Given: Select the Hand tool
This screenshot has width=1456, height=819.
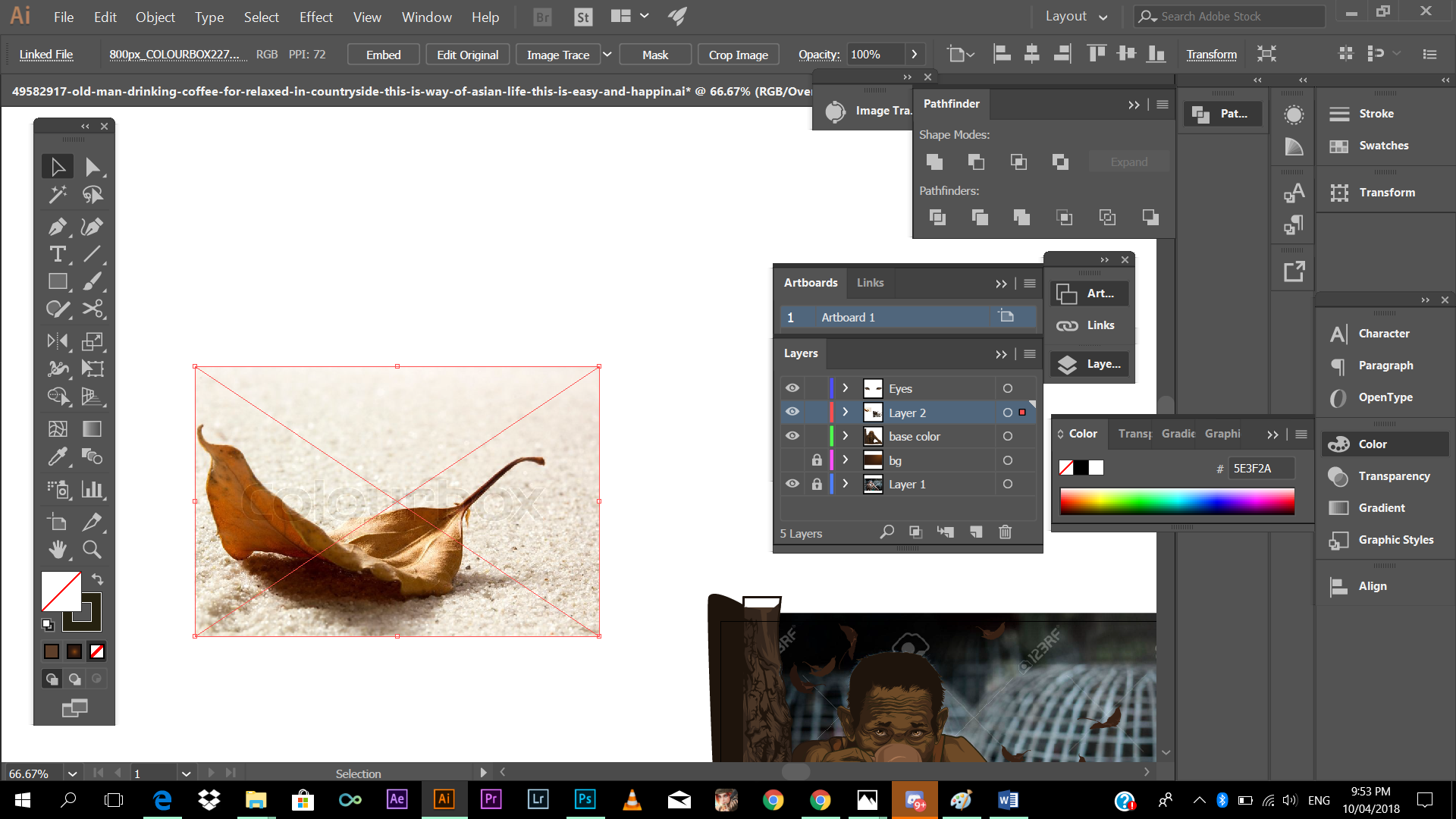Looking at the screenshot, I should click(x=58, y=549).
